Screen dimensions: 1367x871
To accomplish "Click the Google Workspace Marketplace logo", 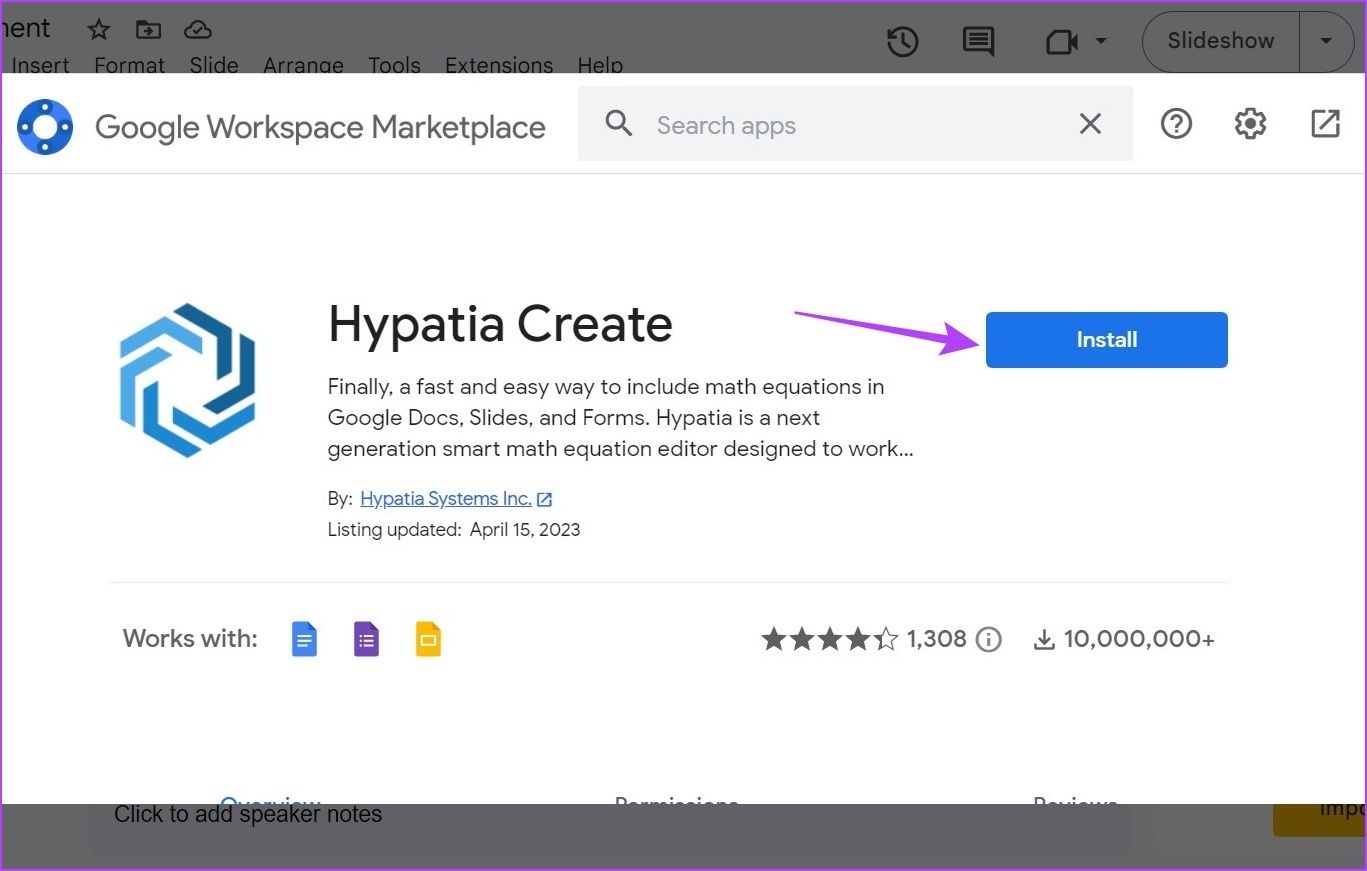I will click(x=45, y=127).
